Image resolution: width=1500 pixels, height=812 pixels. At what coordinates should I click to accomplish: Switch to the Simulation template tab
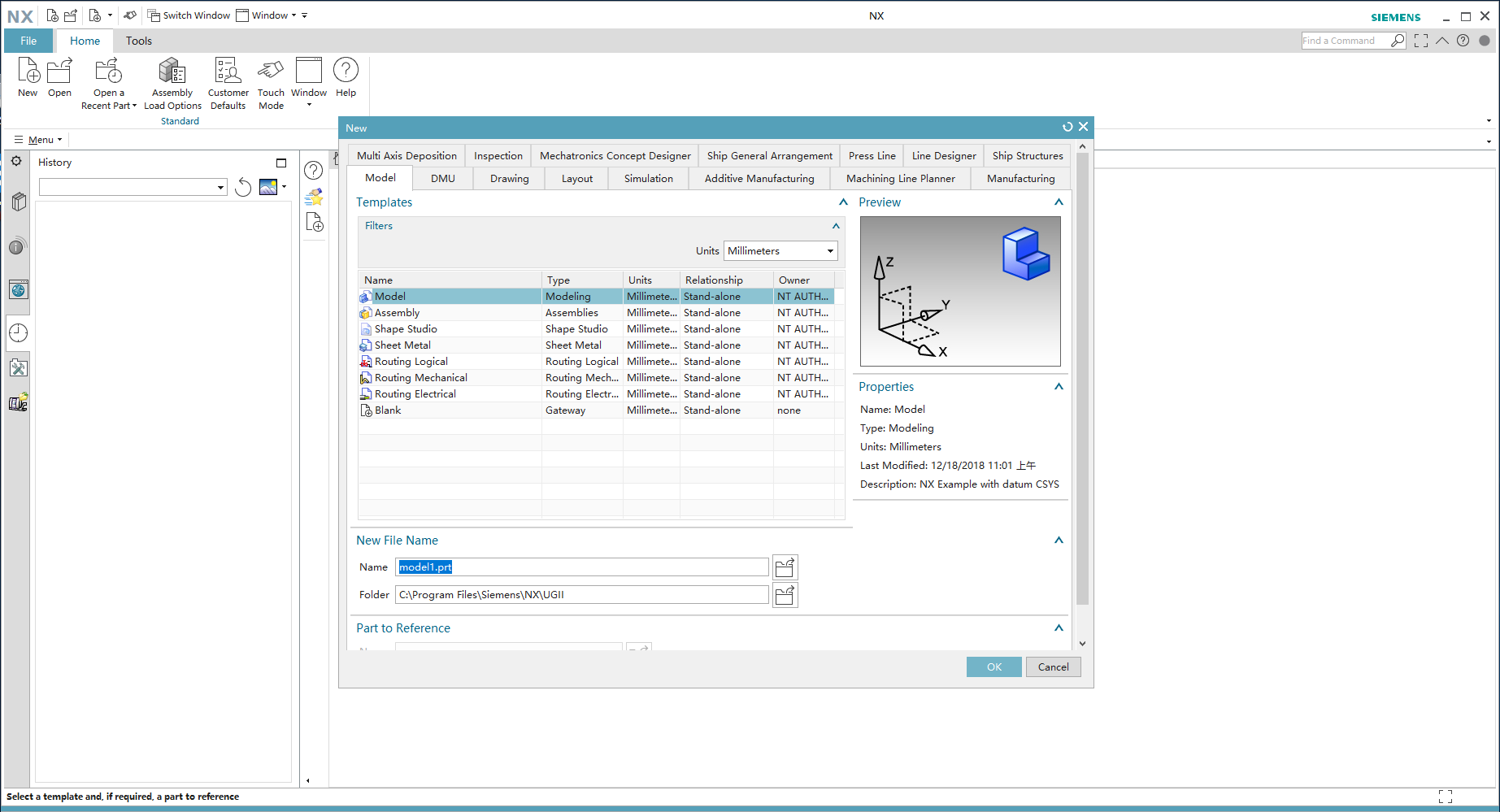[x=649, y=179]
